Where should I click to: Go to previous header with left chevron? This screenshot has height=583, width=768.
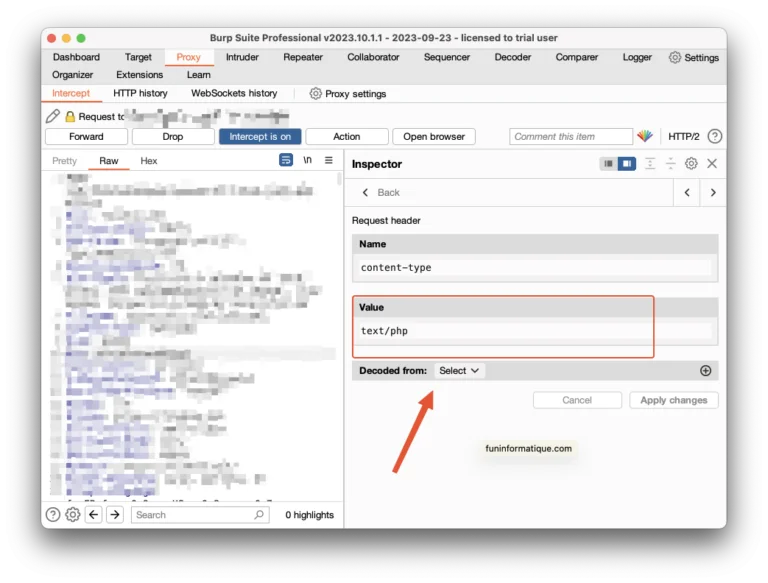click(687, 193)
